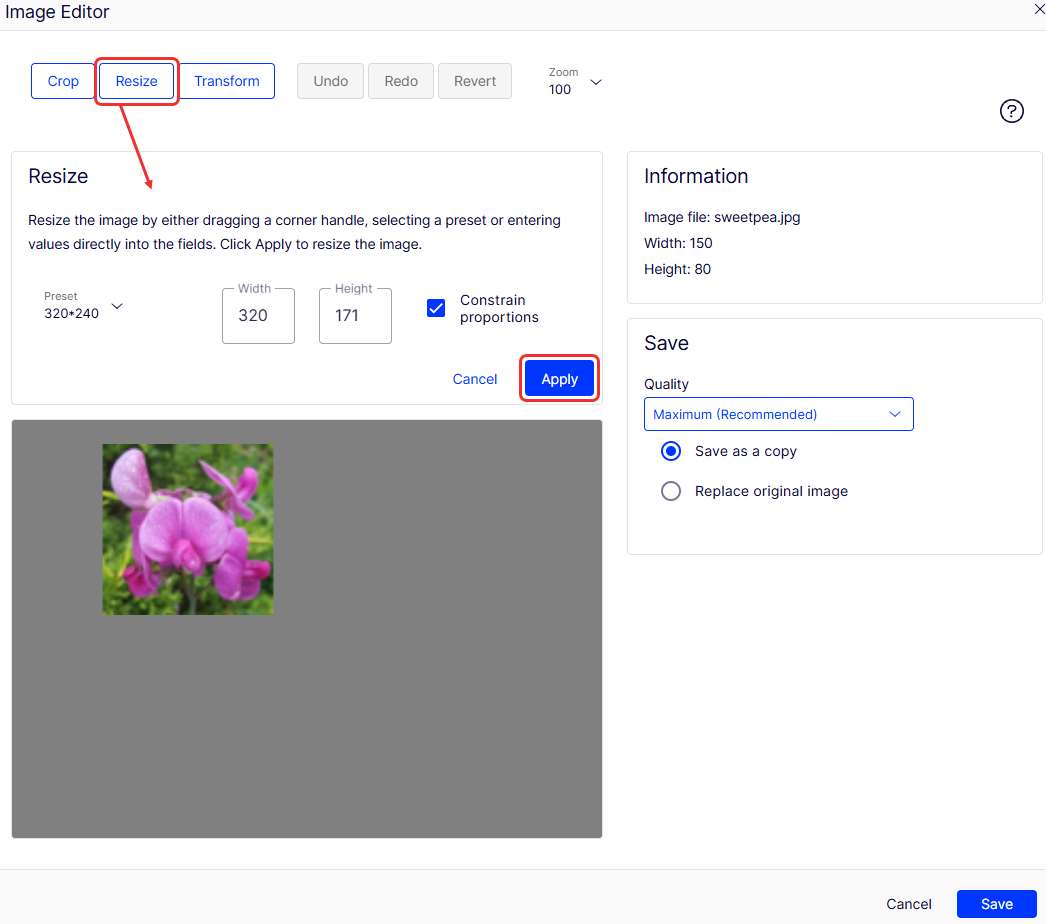Apply the resize changes
The width and height of the screenshot is (1046, 924).
coord(559,379)
